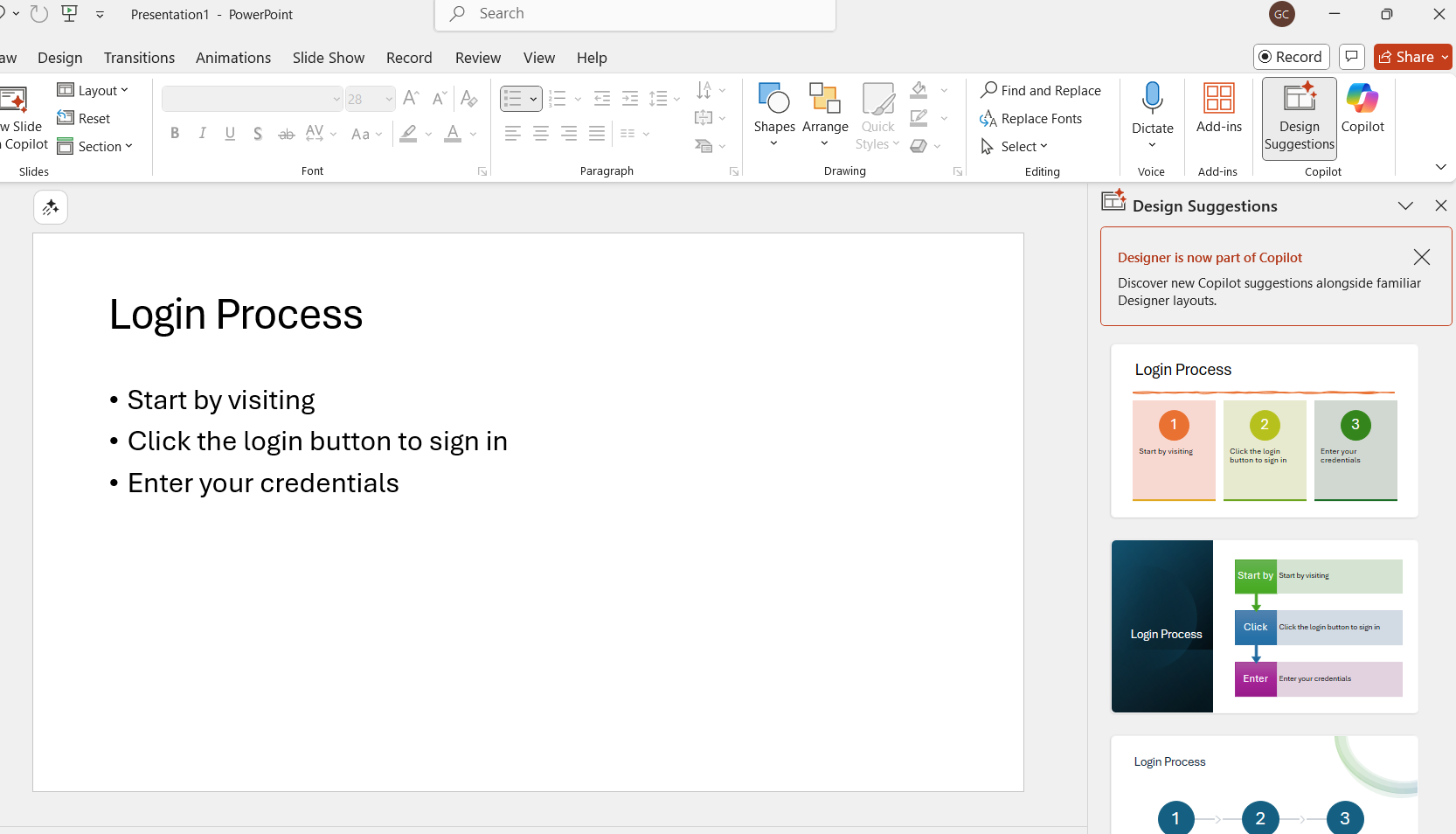The height and width of the screenshot is (834, 1456).
Task: Open the font size dropdown
Action: pos(389,99)
